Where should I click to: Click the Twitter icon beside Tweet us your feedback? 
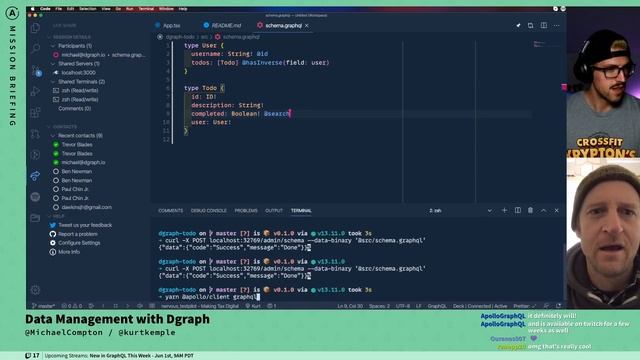[x=53, y=225]
